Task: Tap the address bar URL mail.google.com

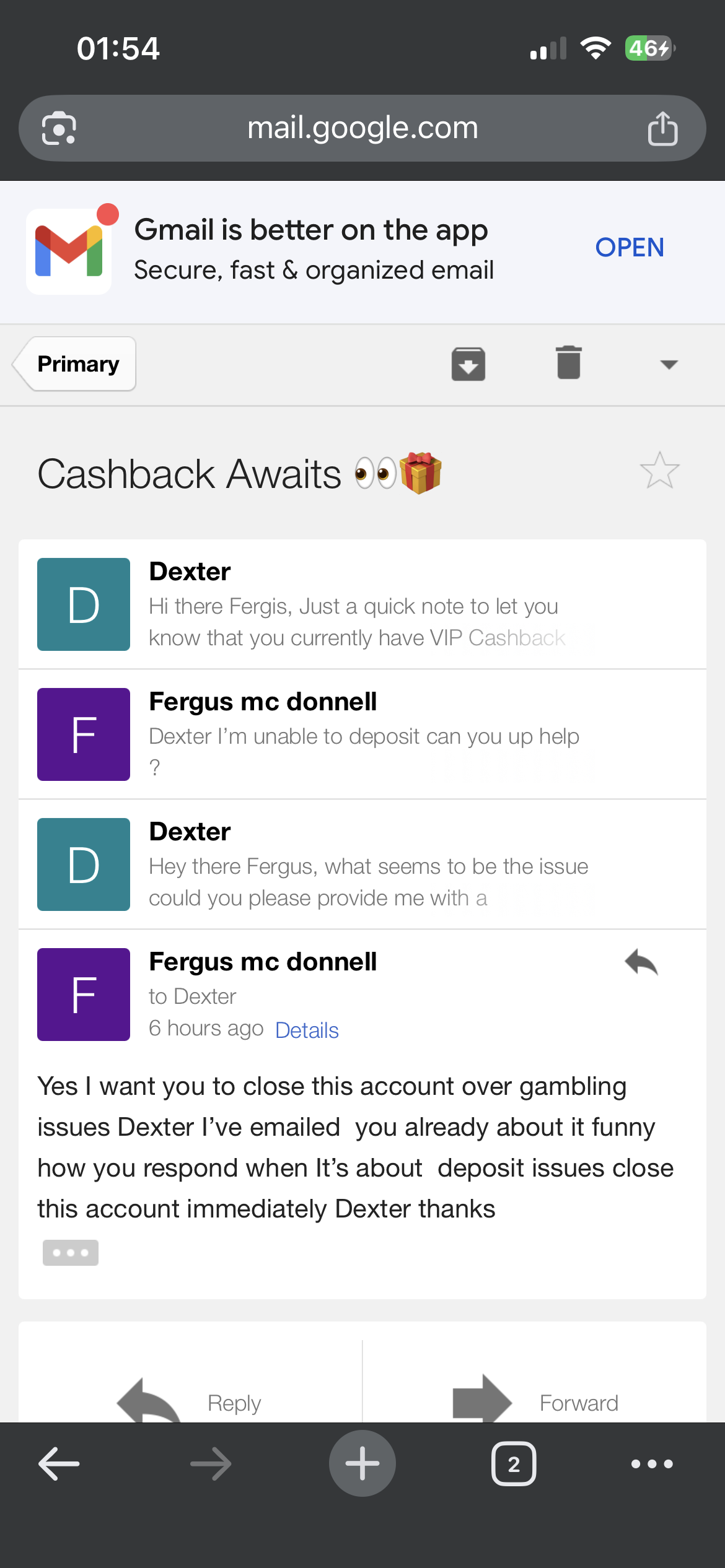Action: (x=362, y=128)
